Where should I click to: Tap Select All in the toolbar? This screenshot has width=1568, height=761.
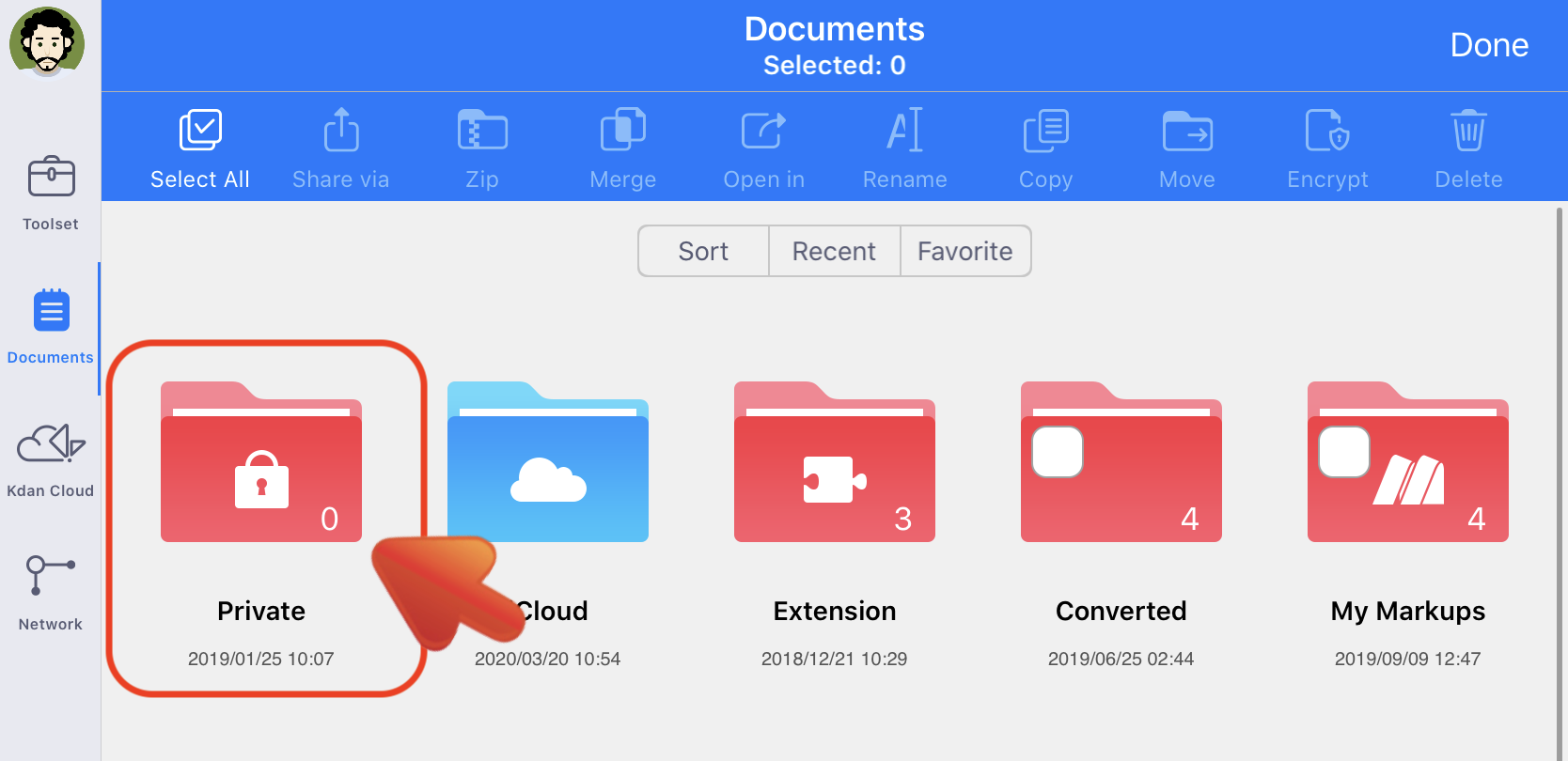coord(200,149)
